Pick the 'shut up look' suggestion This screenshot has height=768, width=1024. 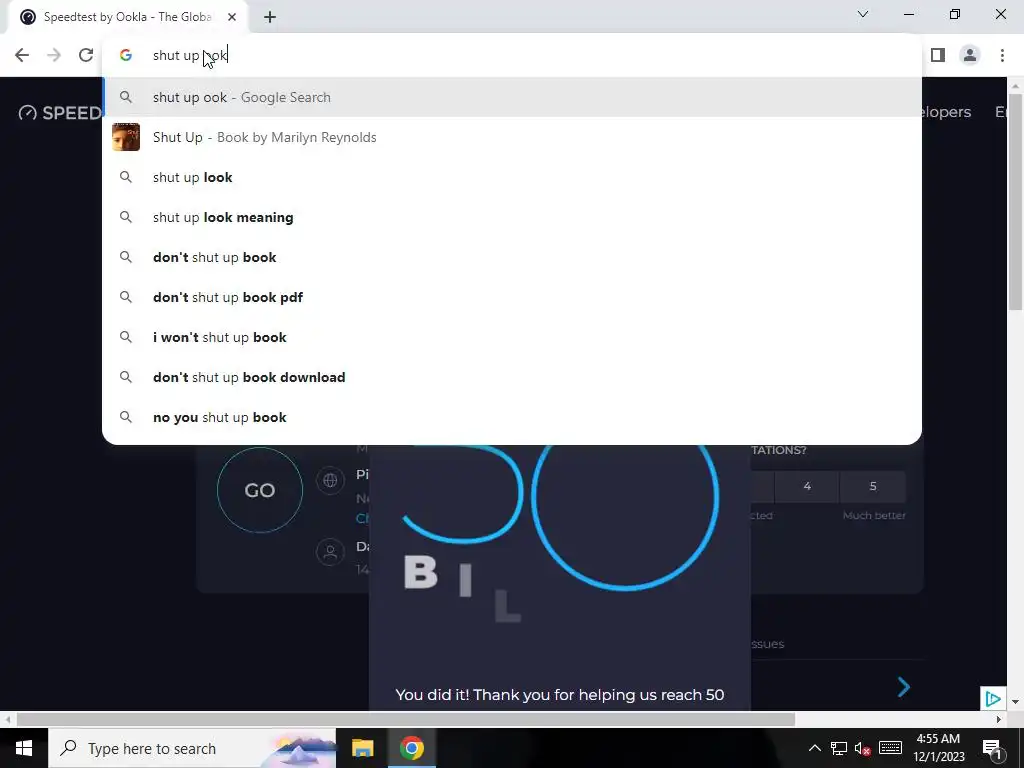512,177
